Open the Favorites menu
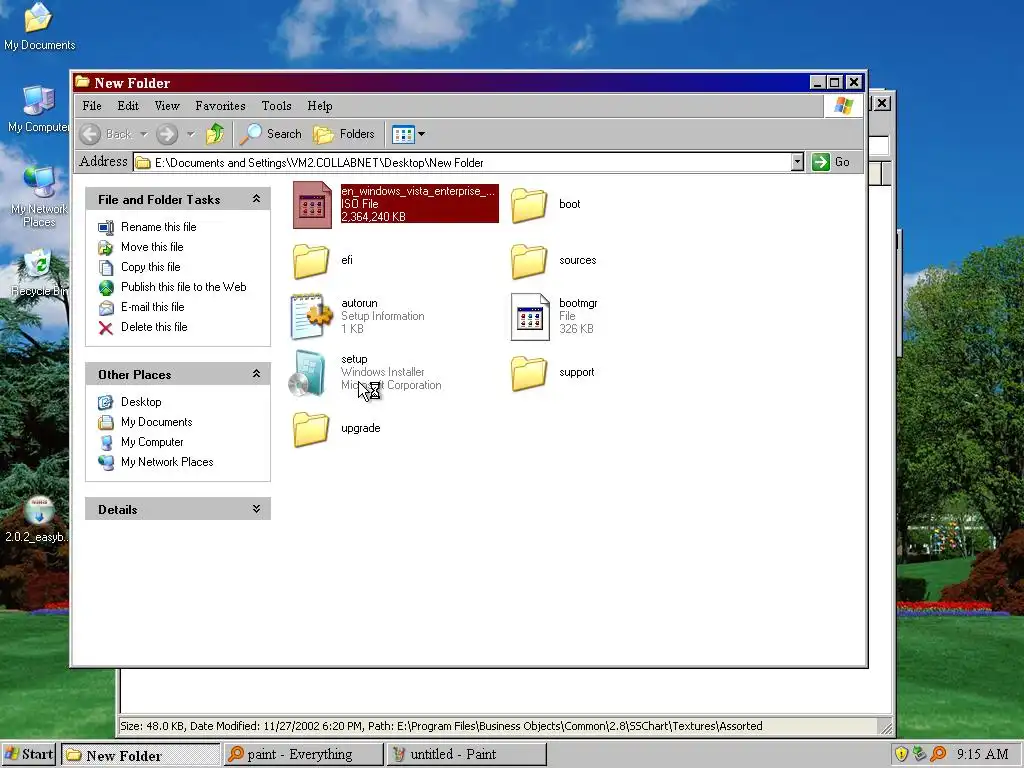Image resolution: width=1024 pixels, height=768 pixels. pos(220,106)
